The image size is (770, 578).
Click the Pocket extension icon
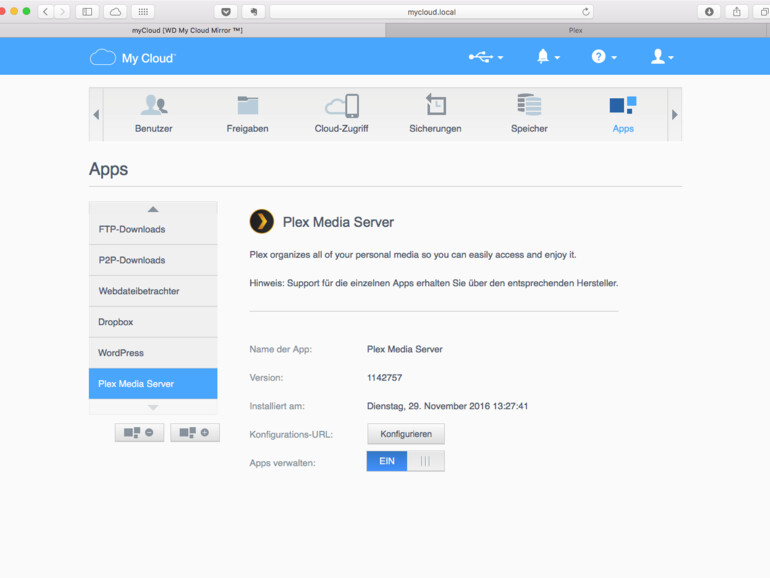[226, 12]
